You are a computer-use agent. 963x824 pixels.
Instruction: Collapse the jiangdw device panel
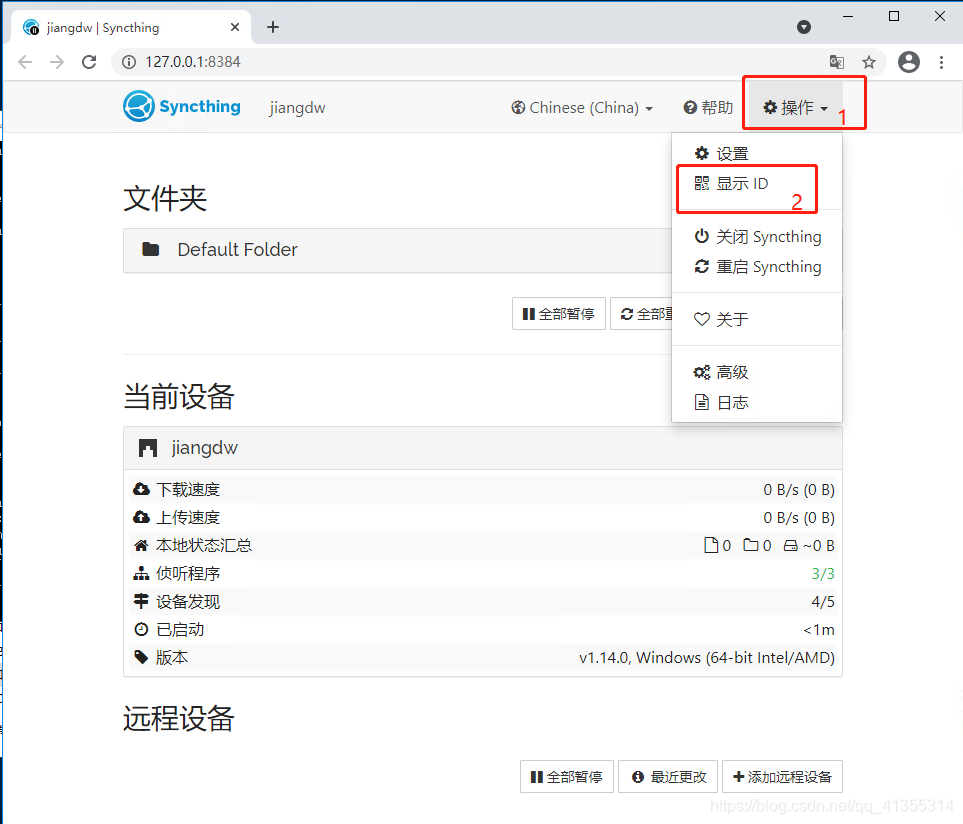coord(483,448)
